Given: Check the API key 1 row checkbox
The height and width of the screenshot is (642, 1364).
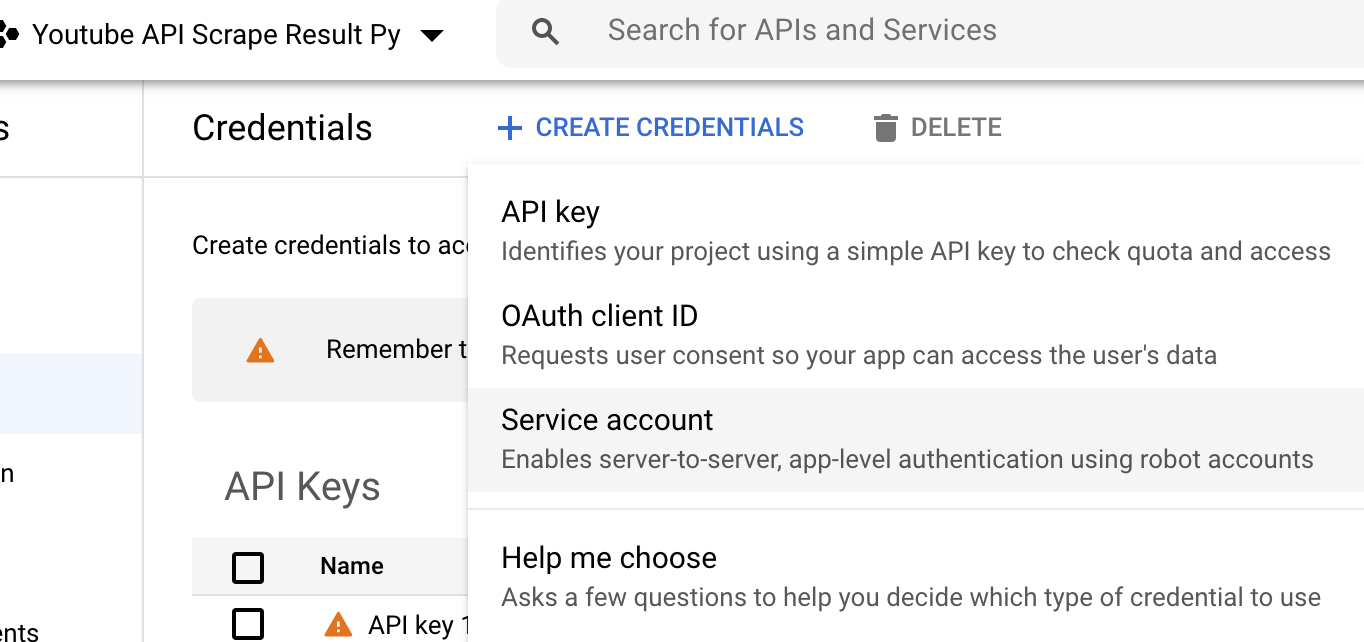Looking at the screenshot, I should [x=248, y=625].
